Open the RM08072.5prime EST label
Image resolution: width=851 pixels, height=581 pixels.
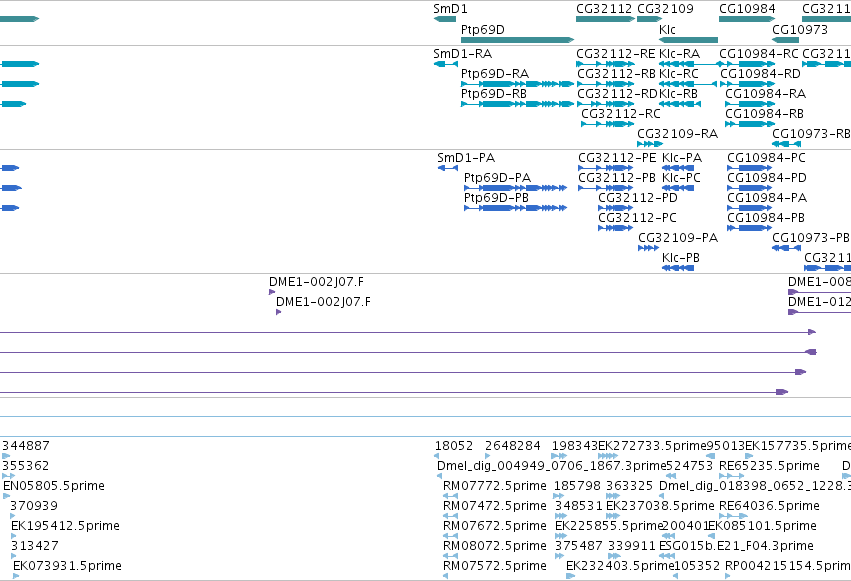pyautogui.click(x=495, y=546)
